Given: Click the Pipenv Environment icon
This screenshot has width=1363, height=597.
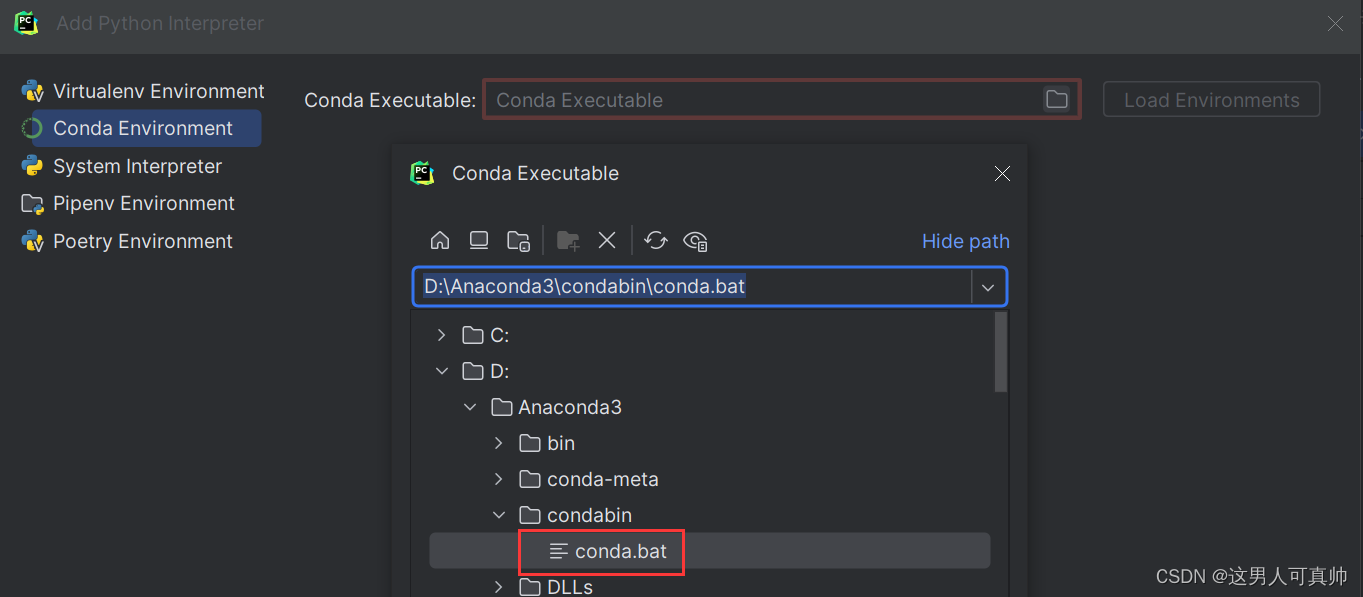Looking at the screenshot, I should 32,204.
